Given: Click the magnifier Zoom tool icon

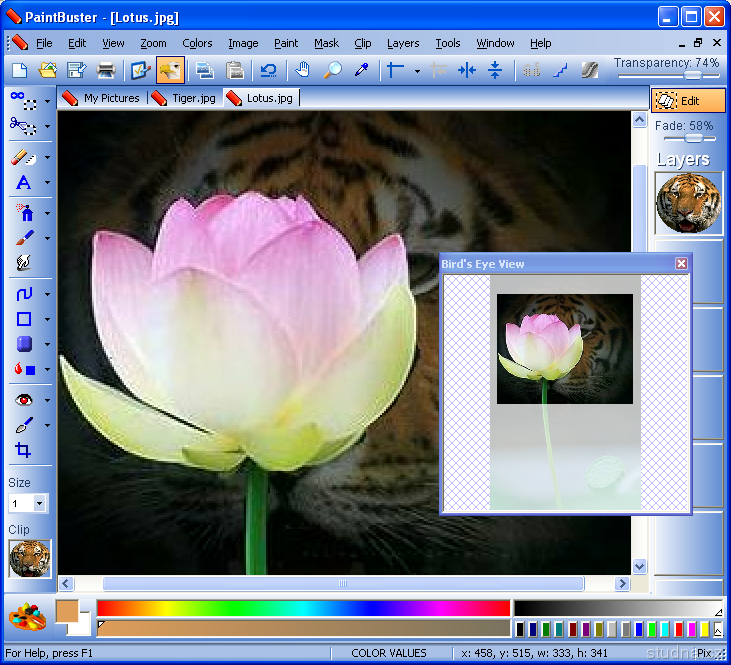Looking at the screenshot, I should (332, 70).
